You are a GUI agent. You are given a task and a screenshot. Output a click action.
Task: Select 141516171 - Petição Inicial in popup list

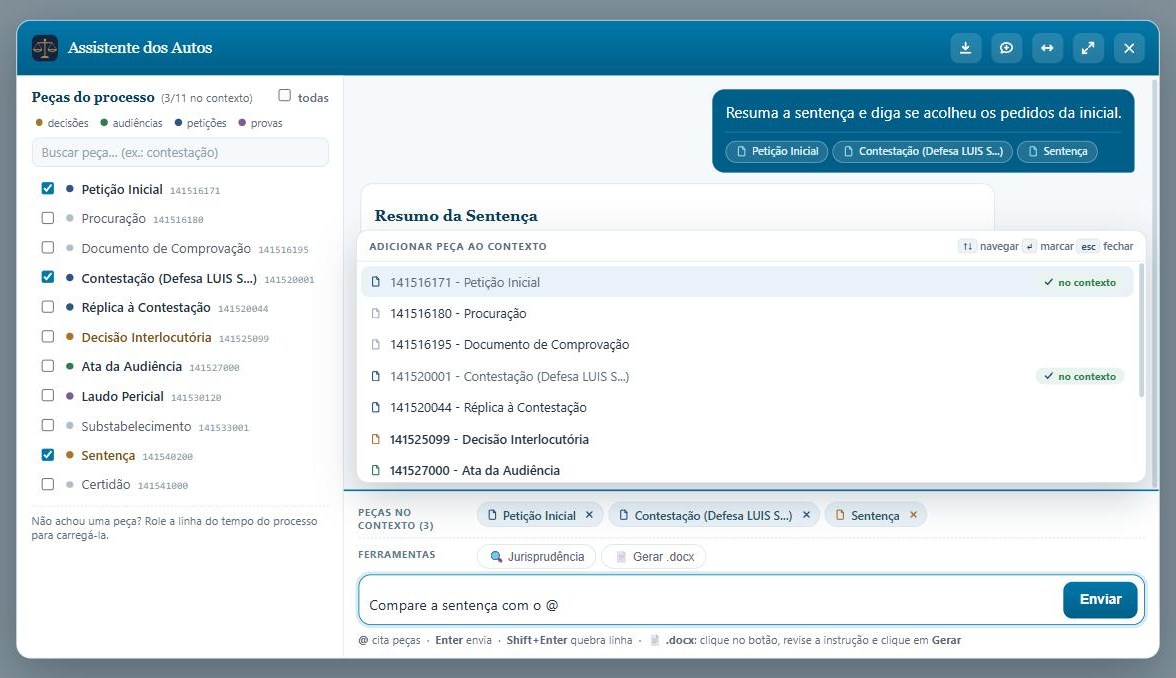point(747,282)
